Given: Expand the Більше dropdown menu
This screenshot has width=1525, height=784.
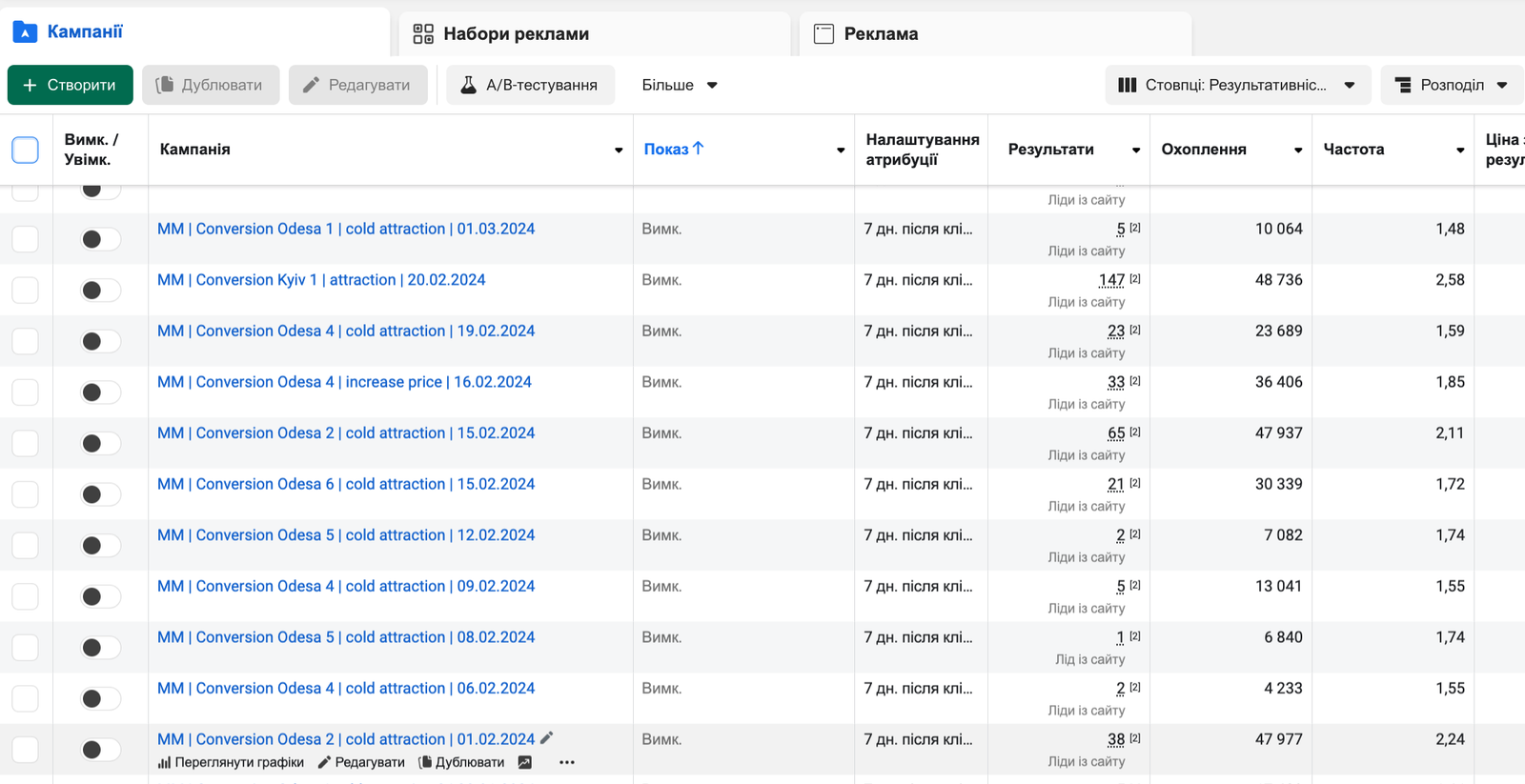Looking at the screenshot, I should [x=679, y=85].
